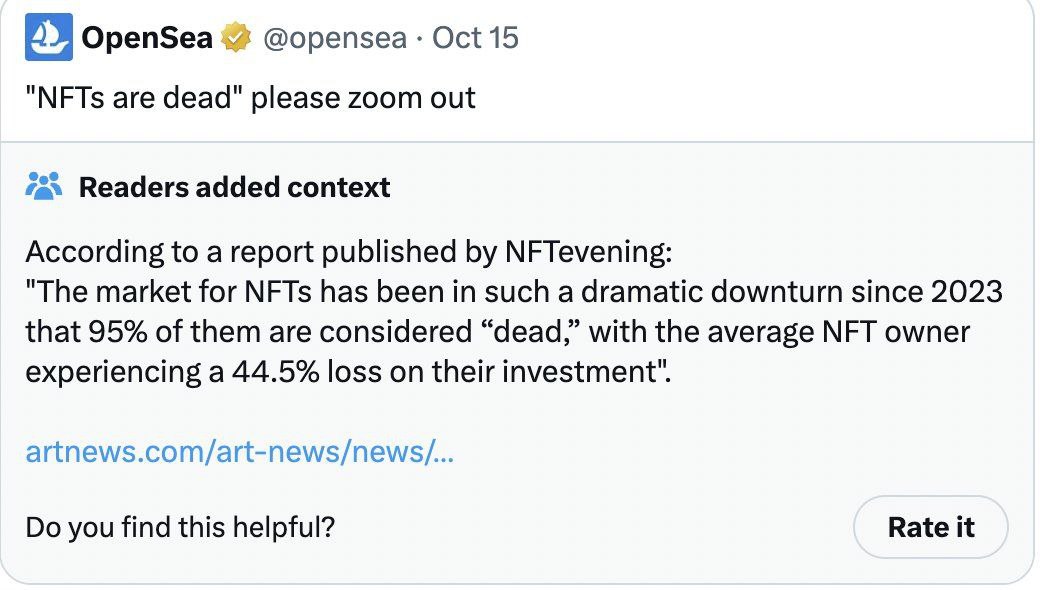Click the "Do you find this helpful?" prompt
Screen dimensions: 1046x590
[x=180, y=527]
